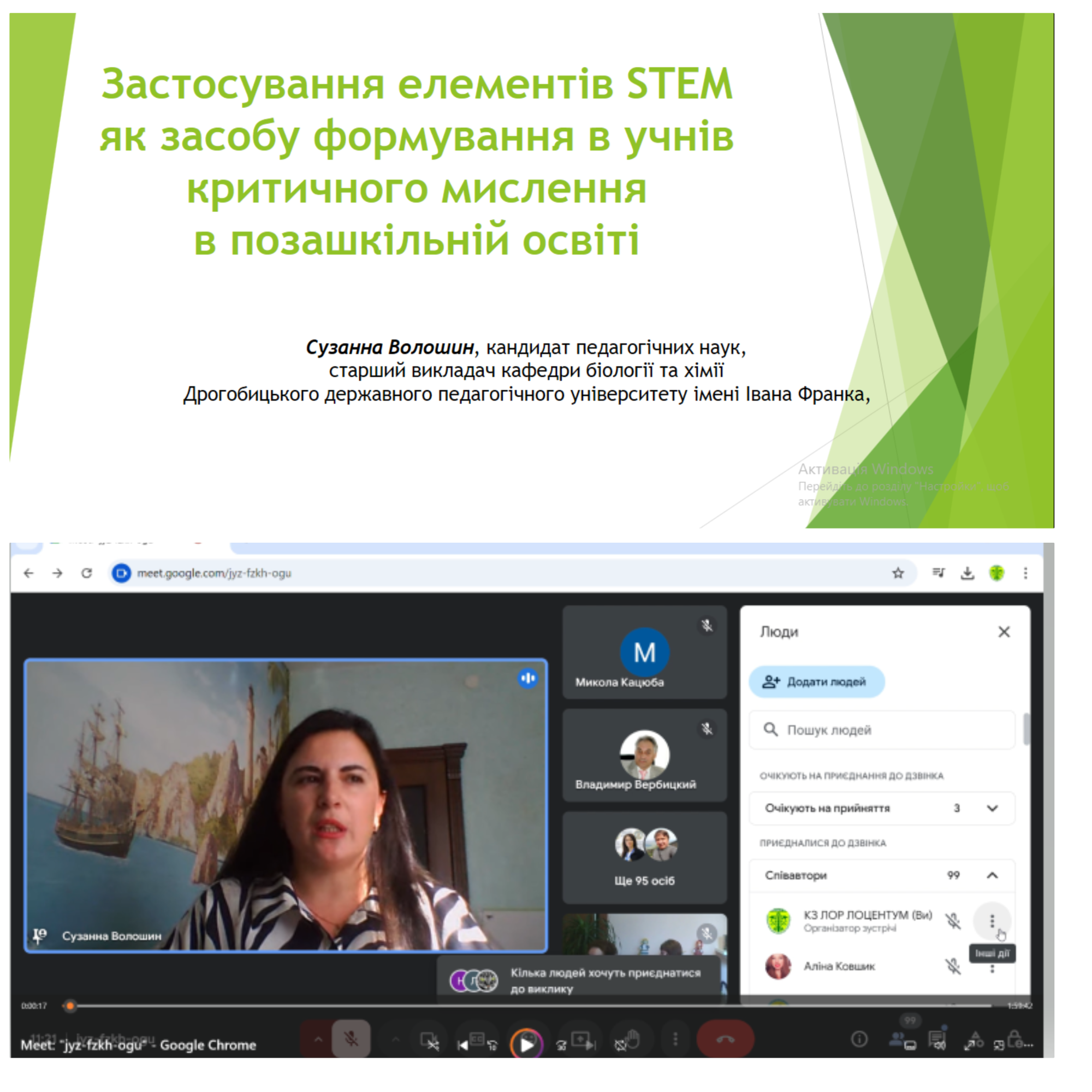Toggle the muted microphone button

point(351,1039)
